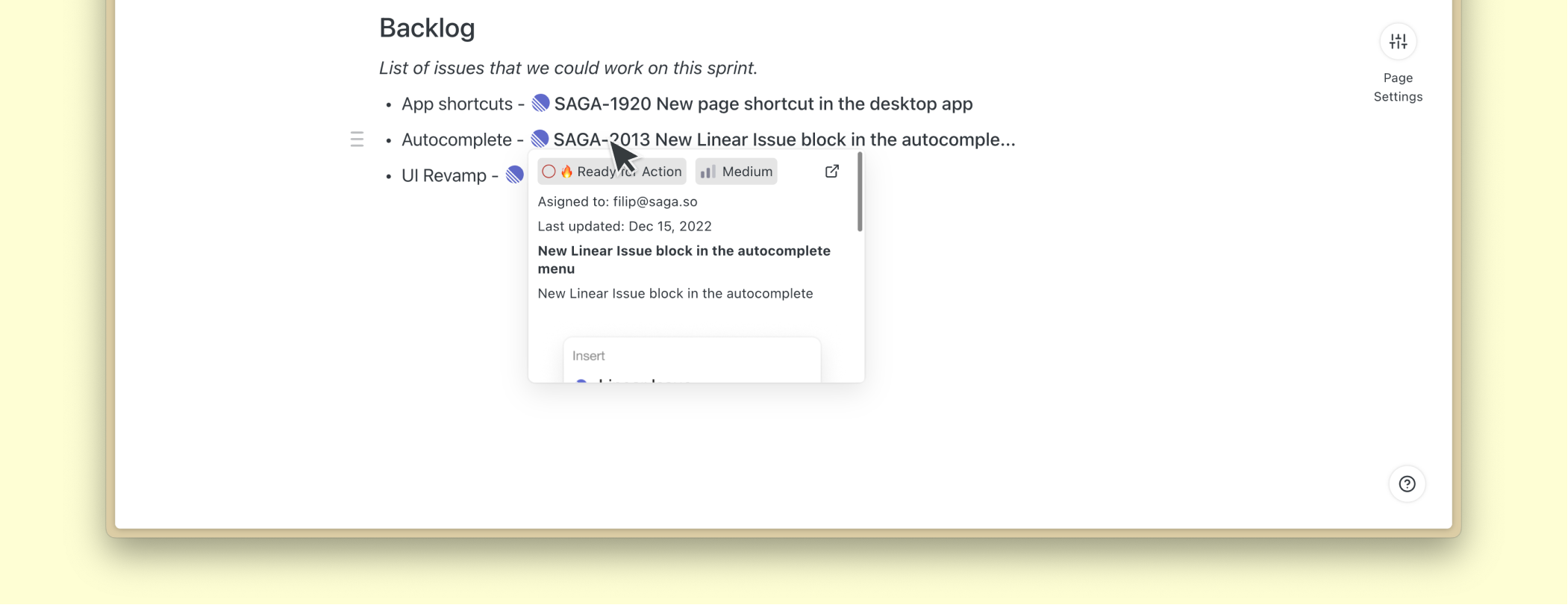Open issue in Linear via external-link icon
Image resolution: width=1568 pixels, height=605 pixels.
pos(831,172)
